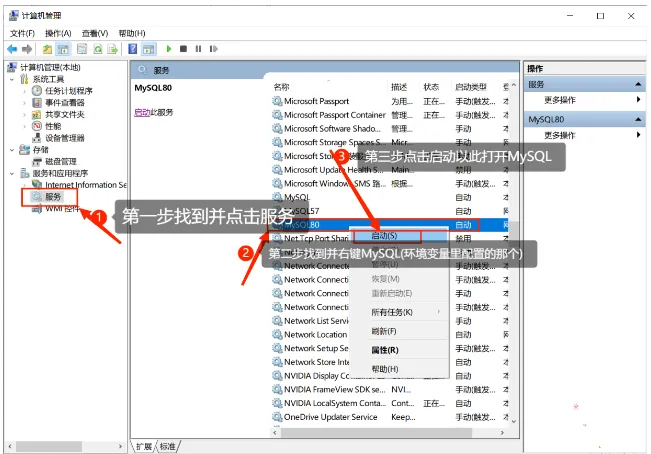Open 所有任务(K) submenu in context menu
Image resolution: width=651 pixels, height=454 pixels.
[x=399, y=312]
